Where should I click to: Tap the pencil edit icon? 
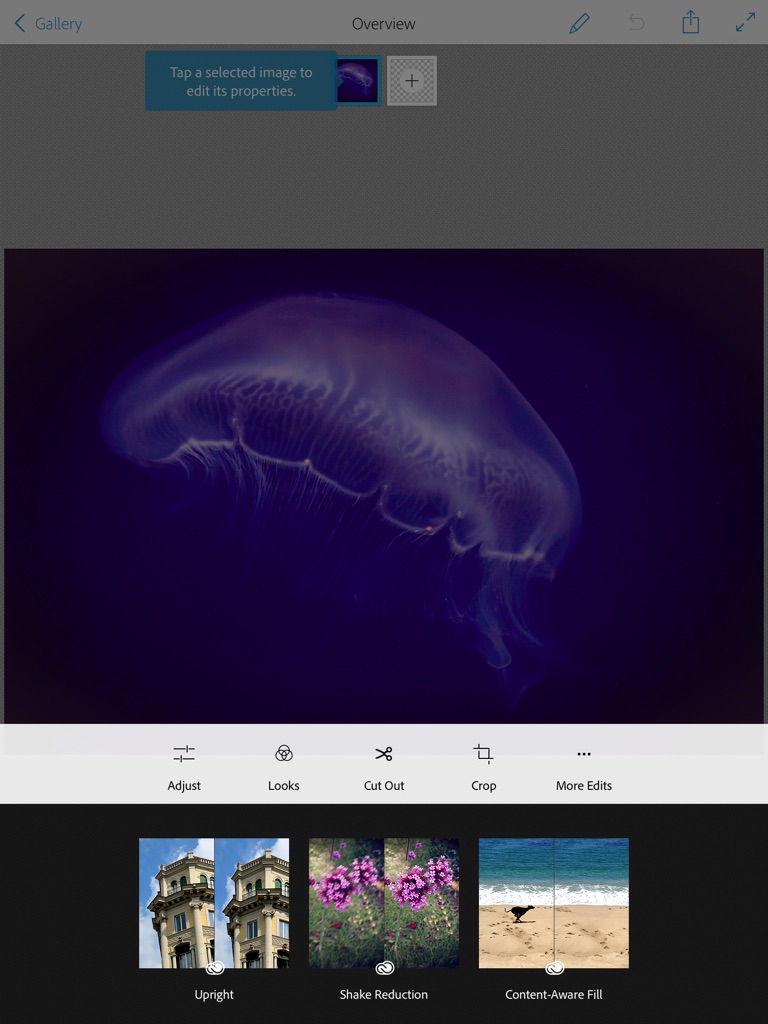579,23
